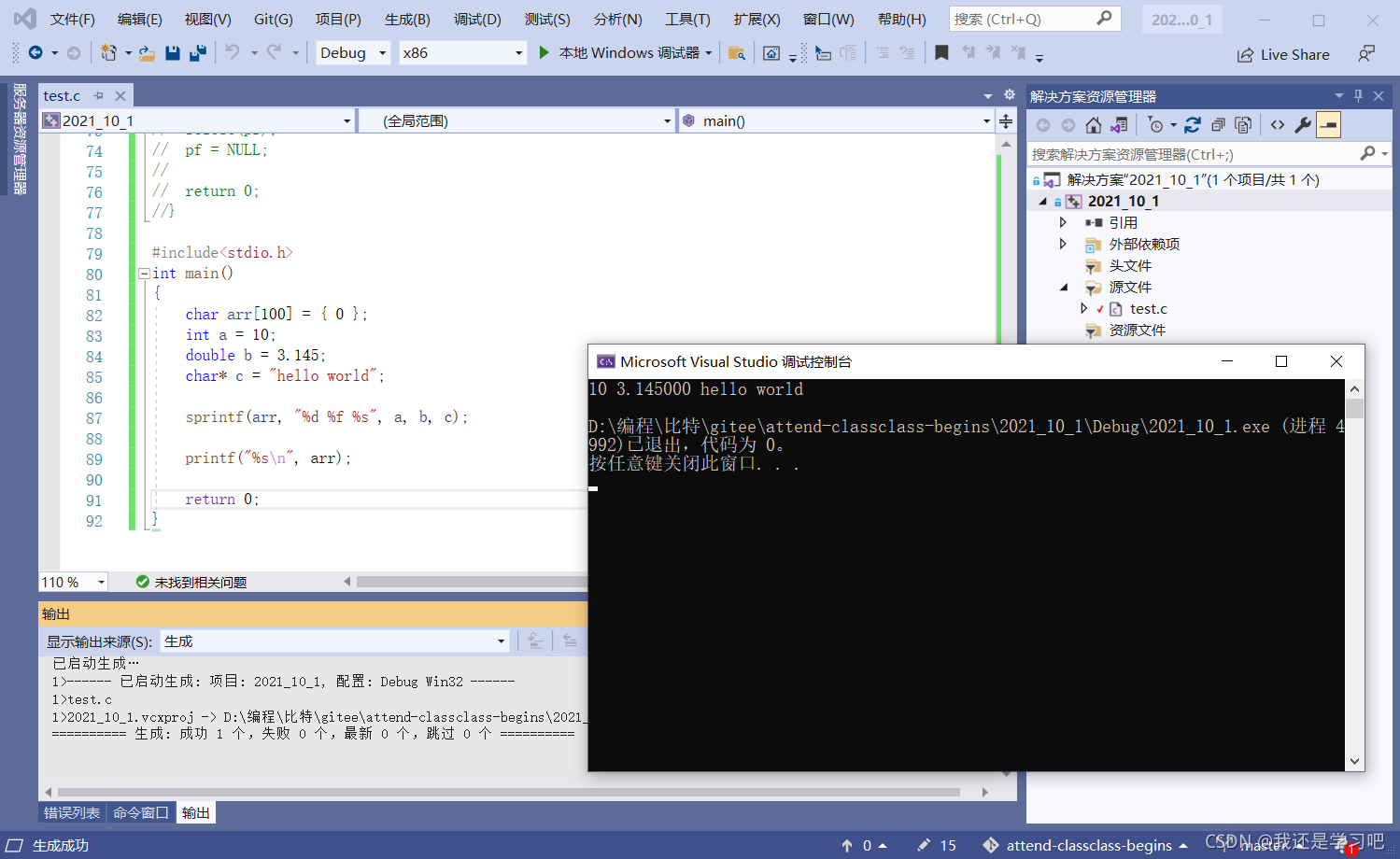The height and width of the screenshot is (859, 1400).
Task: Click the Show All Files icon
Action: point(1243,125)
